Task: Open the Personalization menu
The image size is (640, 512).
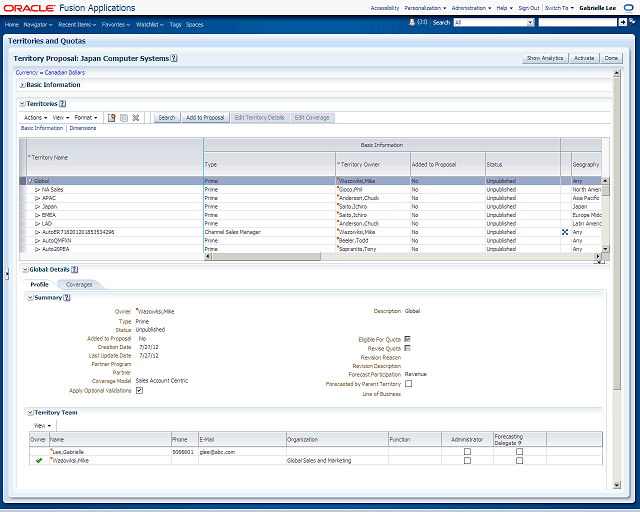Action: click(425, 8)
